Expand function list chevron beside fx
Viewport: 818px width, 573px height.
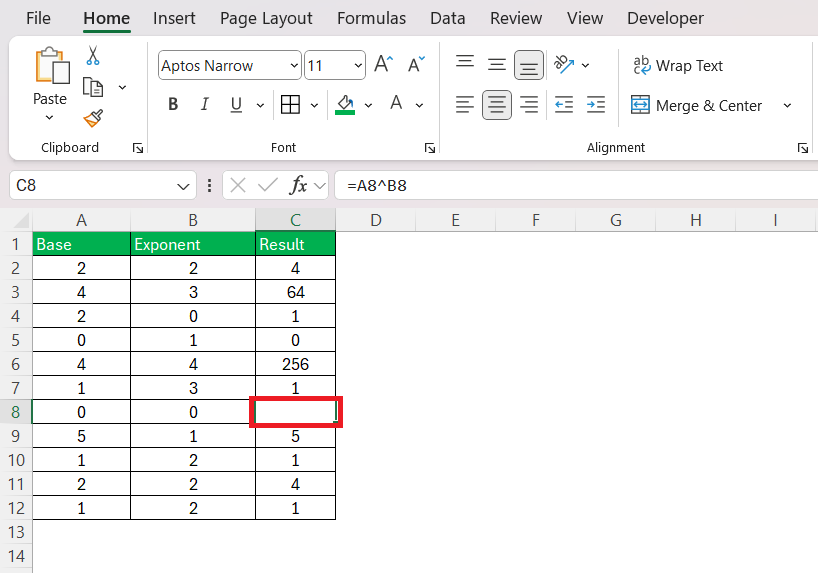tap(320, 186)
